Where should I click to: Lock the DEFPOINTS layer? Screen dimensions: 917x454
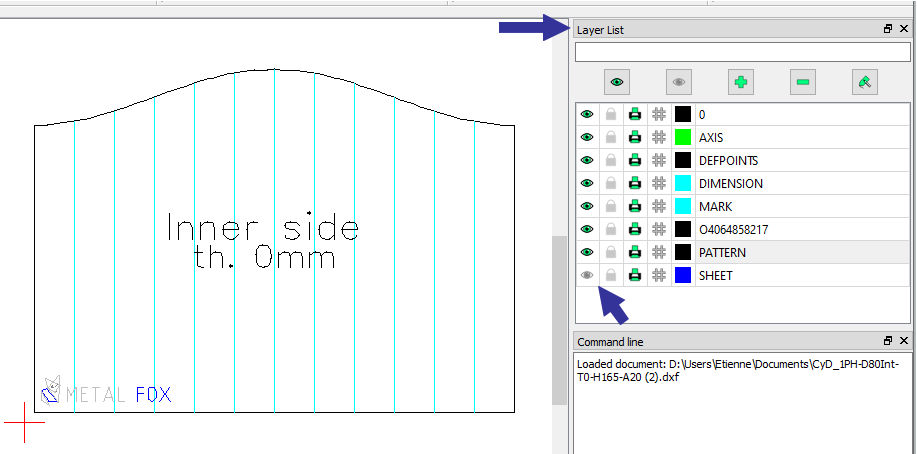pos(611,160)
